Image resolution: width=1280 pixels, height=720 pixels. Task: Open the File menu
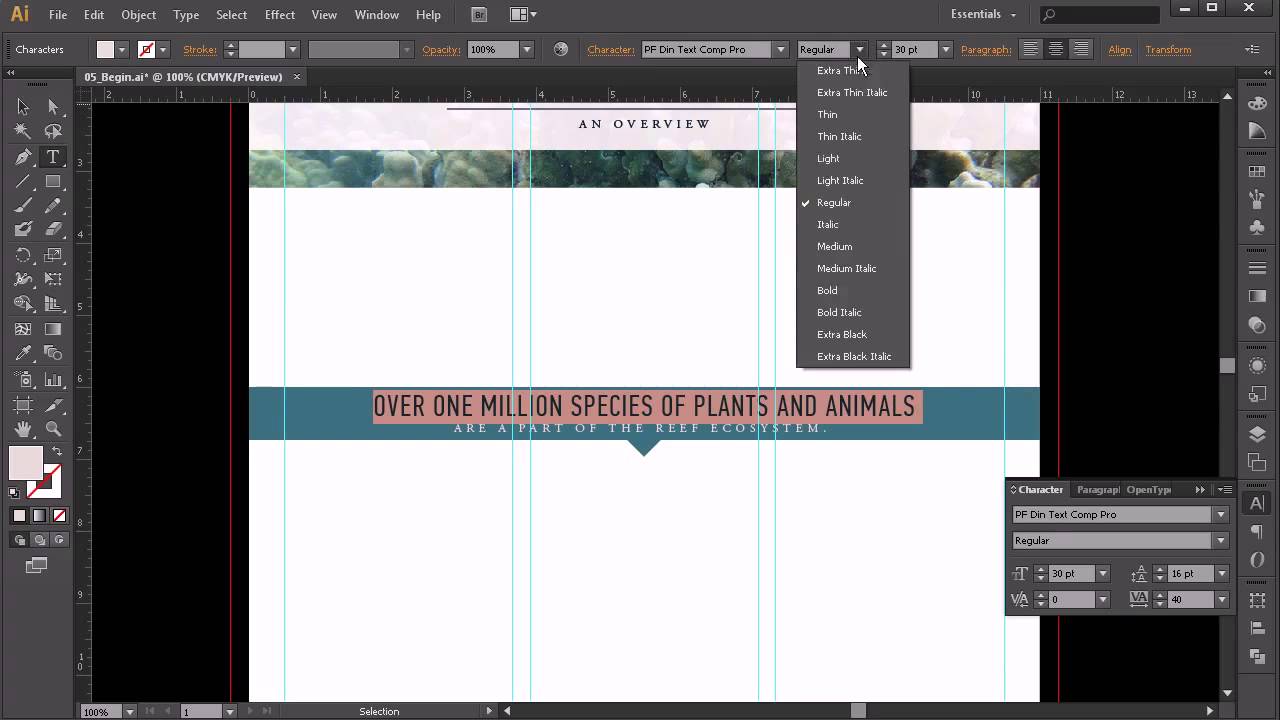[x=58, y=15]
